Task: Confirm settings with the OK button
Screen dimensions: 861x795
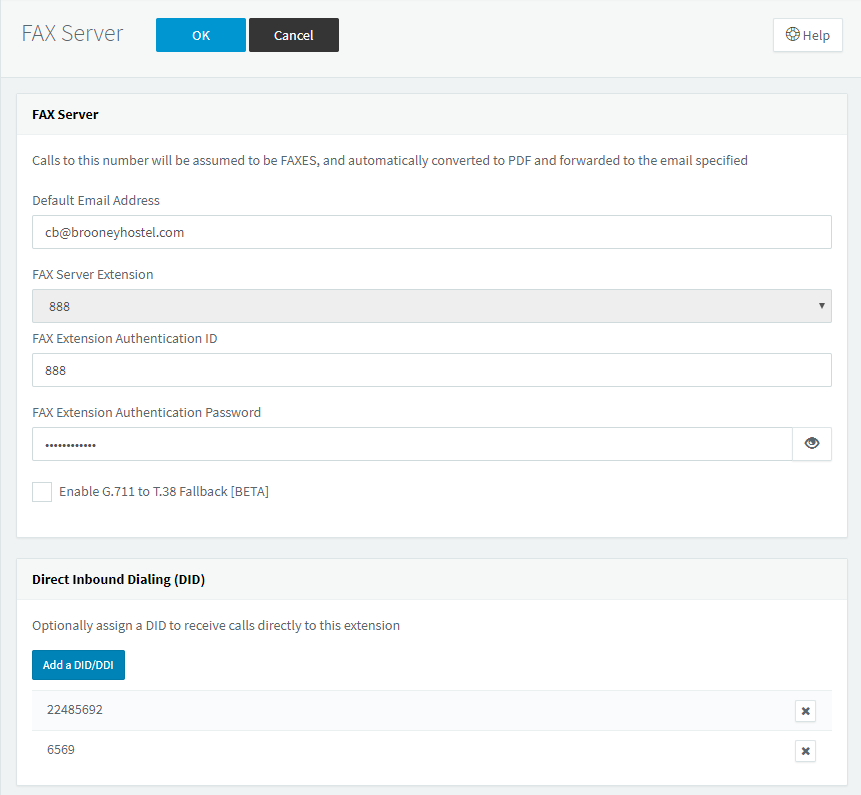Action: [201, 35]
